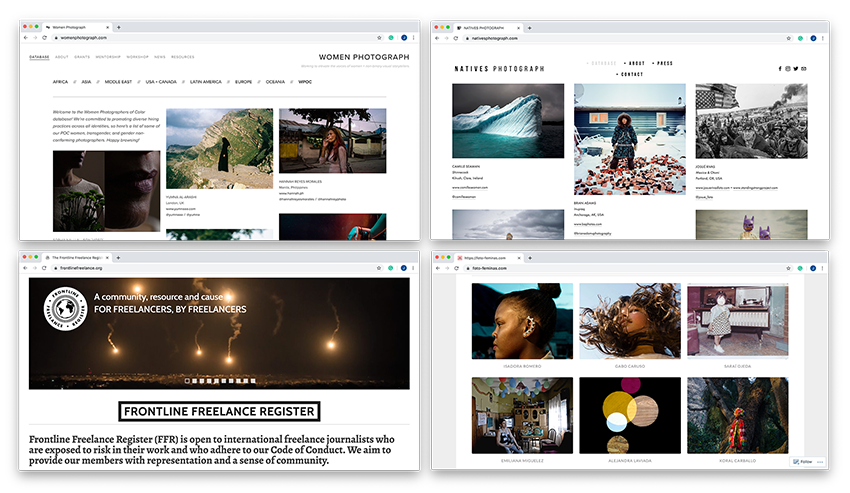Click WOMEN PHOTOGRAPH site title
Viewport: 850px width, 493px height.
tap(364, 57)
